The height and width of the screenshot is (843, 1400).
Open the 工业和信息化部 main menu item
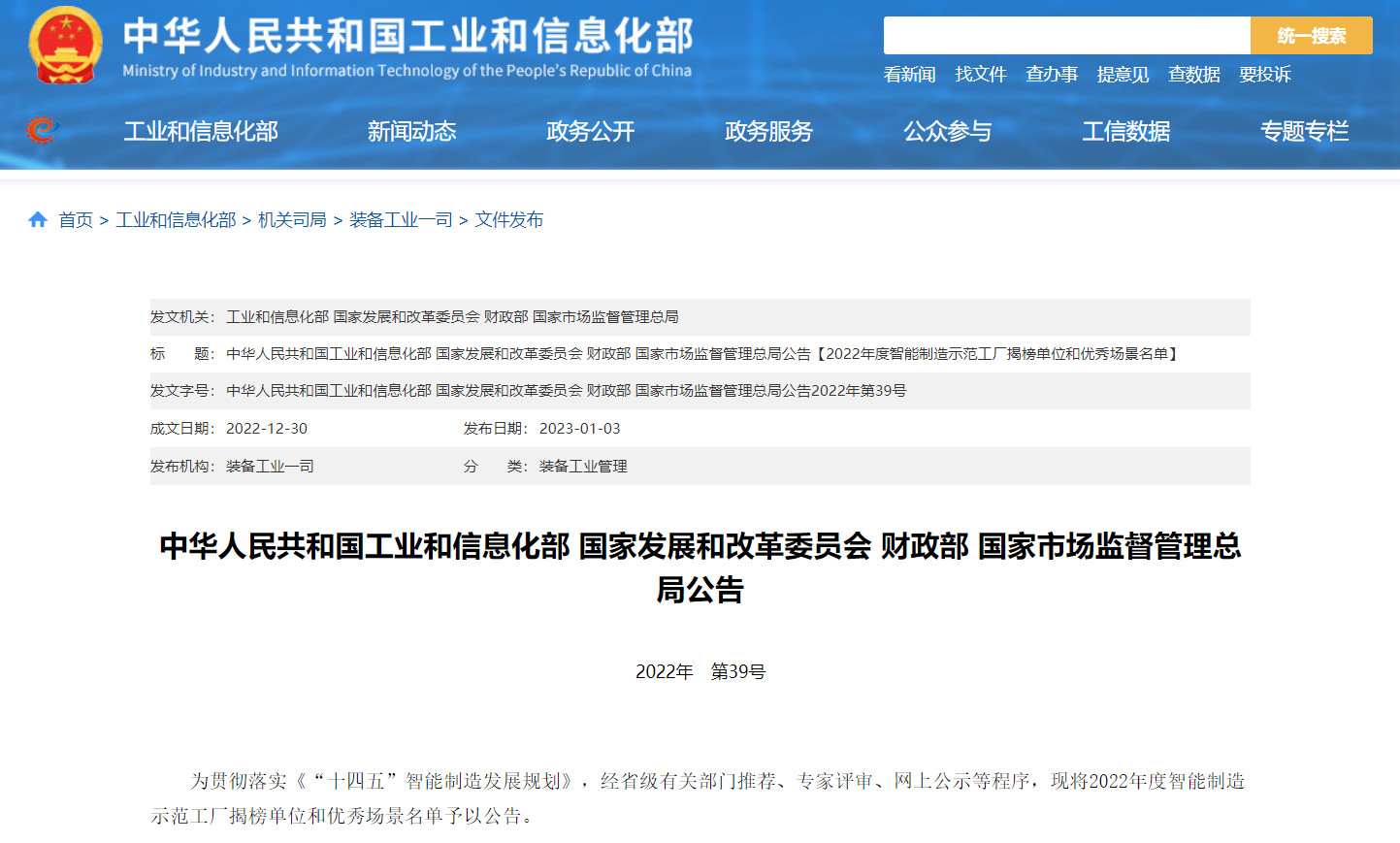click(201, 131)
